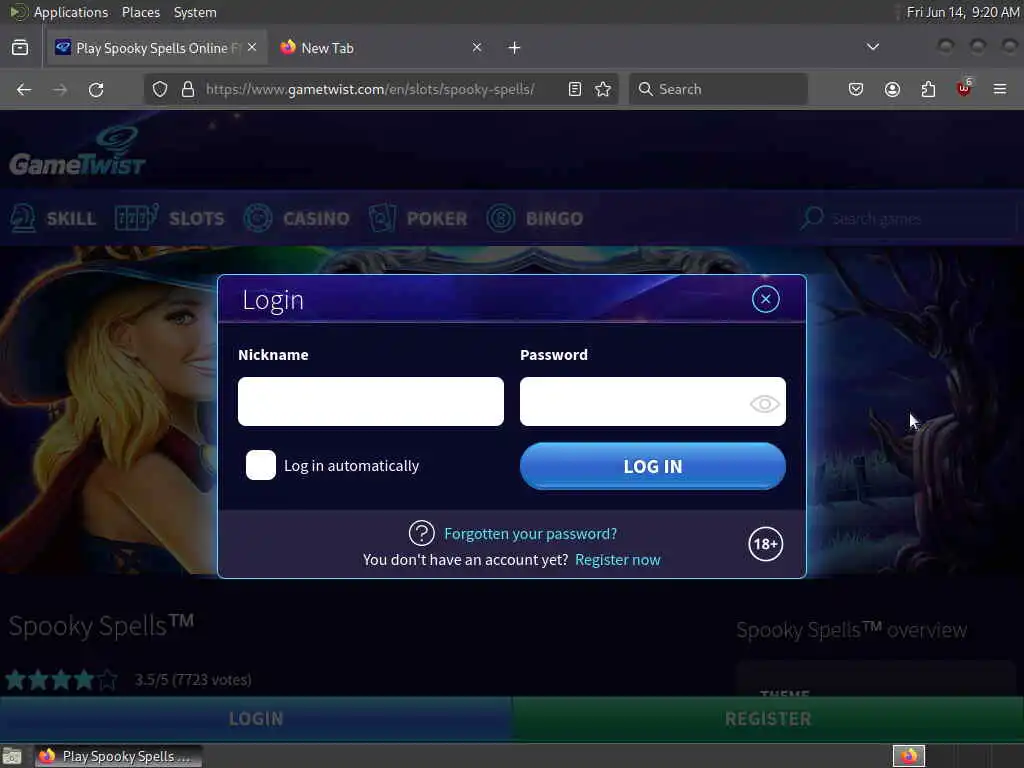This screenshot has width=1024, height=768.
Task: Click the question mark help icon
Action: 421,533
